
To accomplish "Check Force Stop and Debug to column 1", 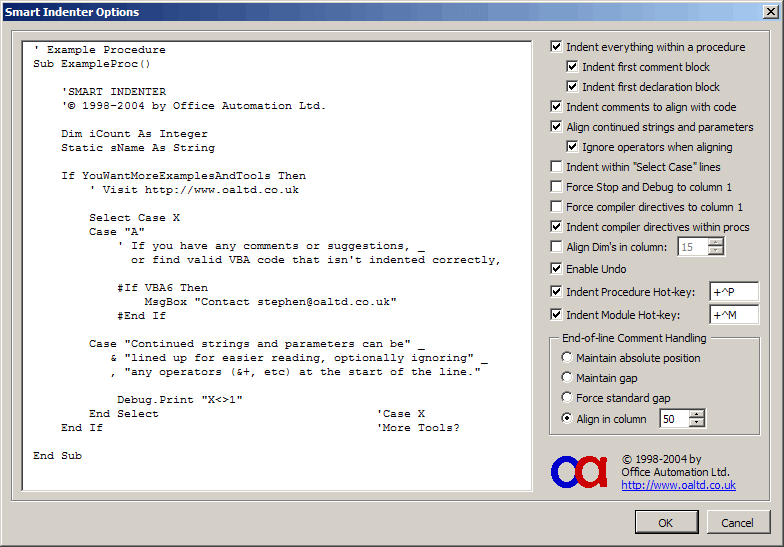I will click(x=556, y=186).
